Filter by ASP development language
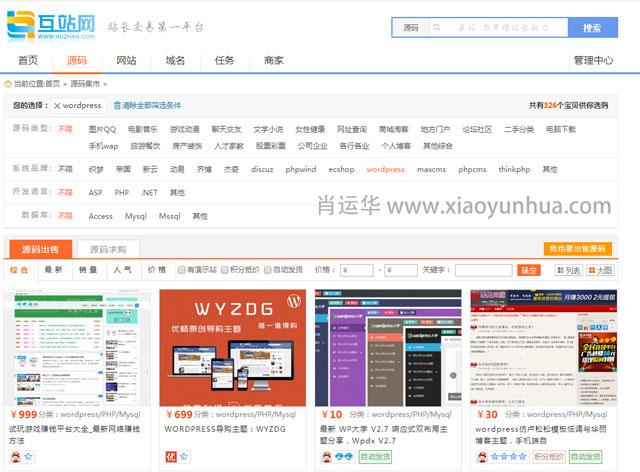 (96, 192)
